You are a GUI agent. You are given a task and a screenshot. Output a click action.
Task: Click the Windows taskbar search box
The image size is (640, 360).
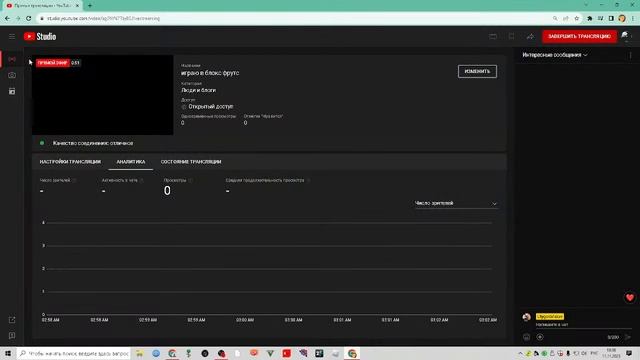[73, 353]
